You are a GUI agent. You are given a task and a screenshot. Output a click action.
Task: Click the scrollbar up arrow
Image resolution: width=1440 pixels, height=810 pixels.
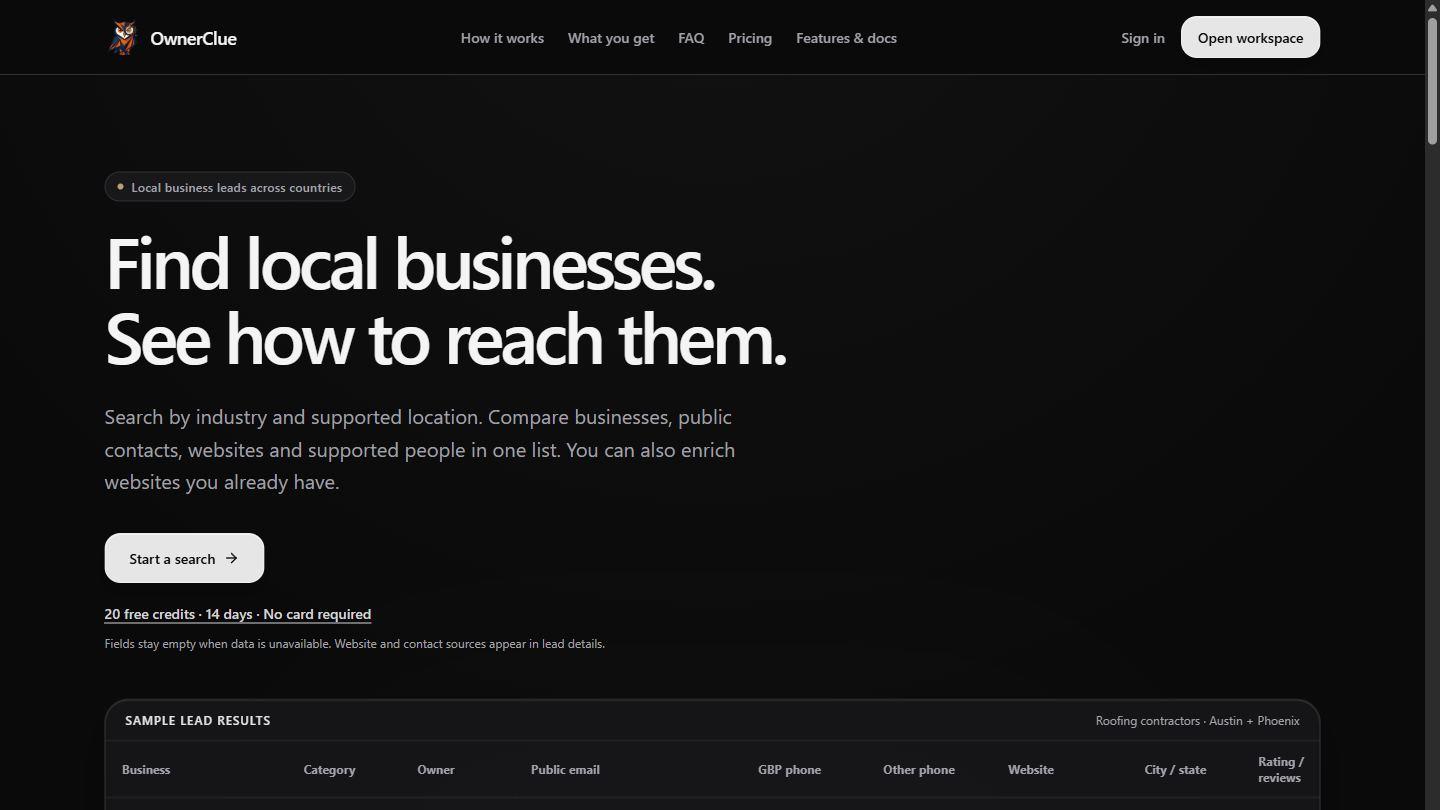pos(1432,6)
